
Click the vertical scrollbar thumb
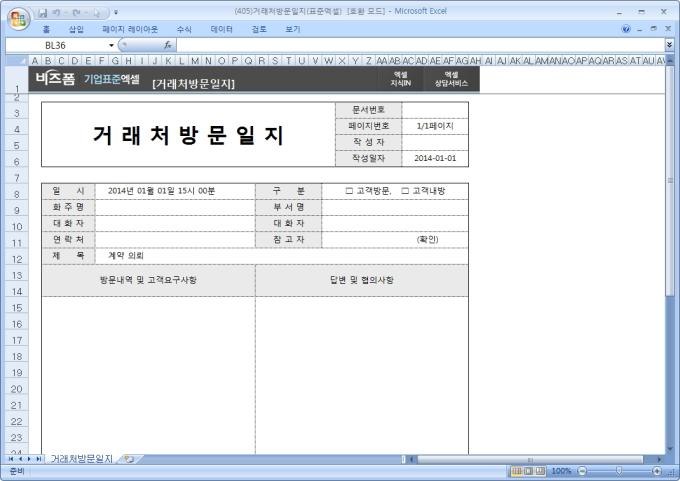pos(670,180)
